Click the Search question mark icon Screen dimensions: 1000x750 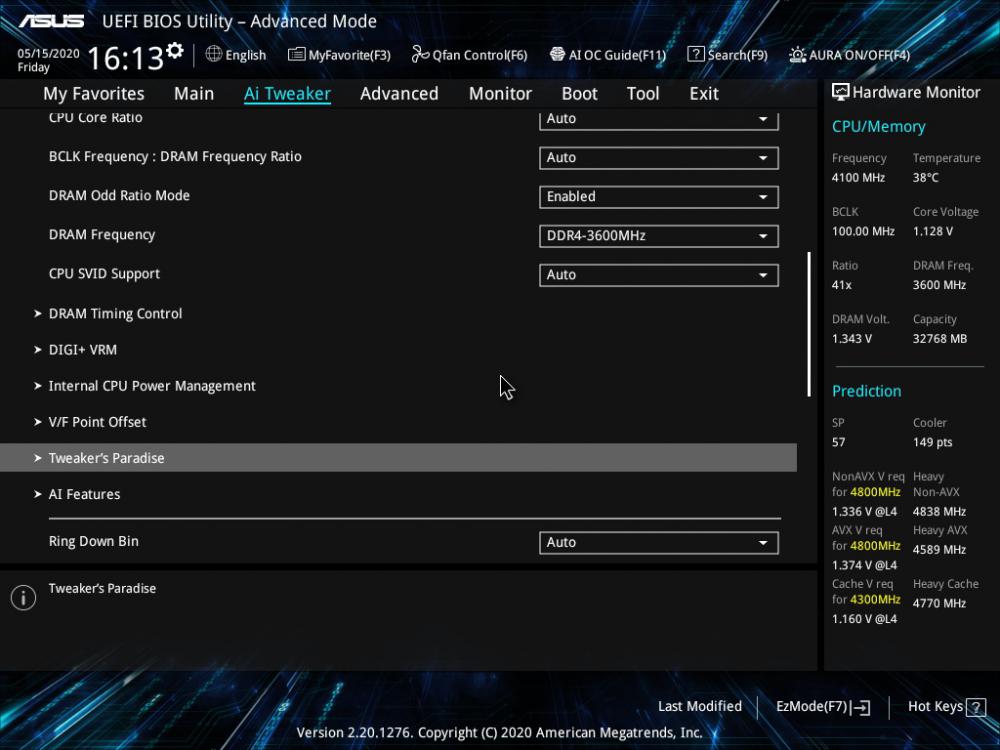[695, 55]
